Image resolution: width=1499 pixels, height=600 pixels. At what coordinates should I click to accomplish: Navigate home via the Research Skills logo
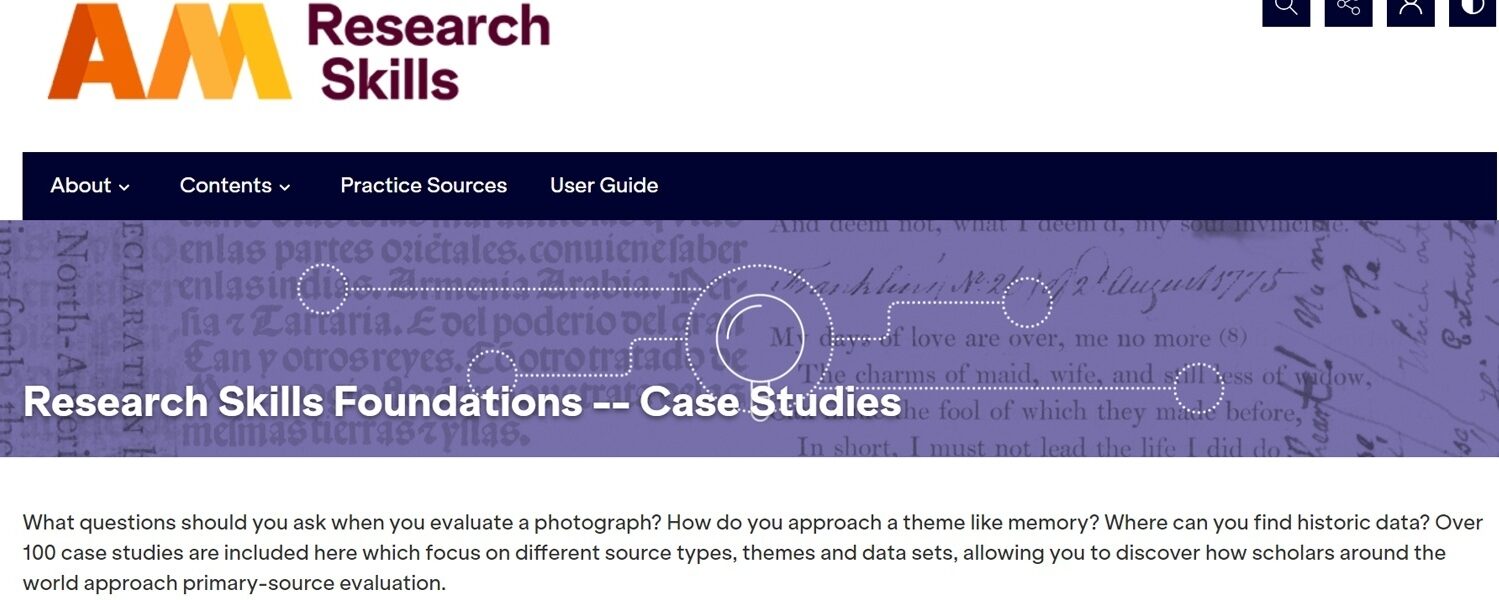point(428,50)
